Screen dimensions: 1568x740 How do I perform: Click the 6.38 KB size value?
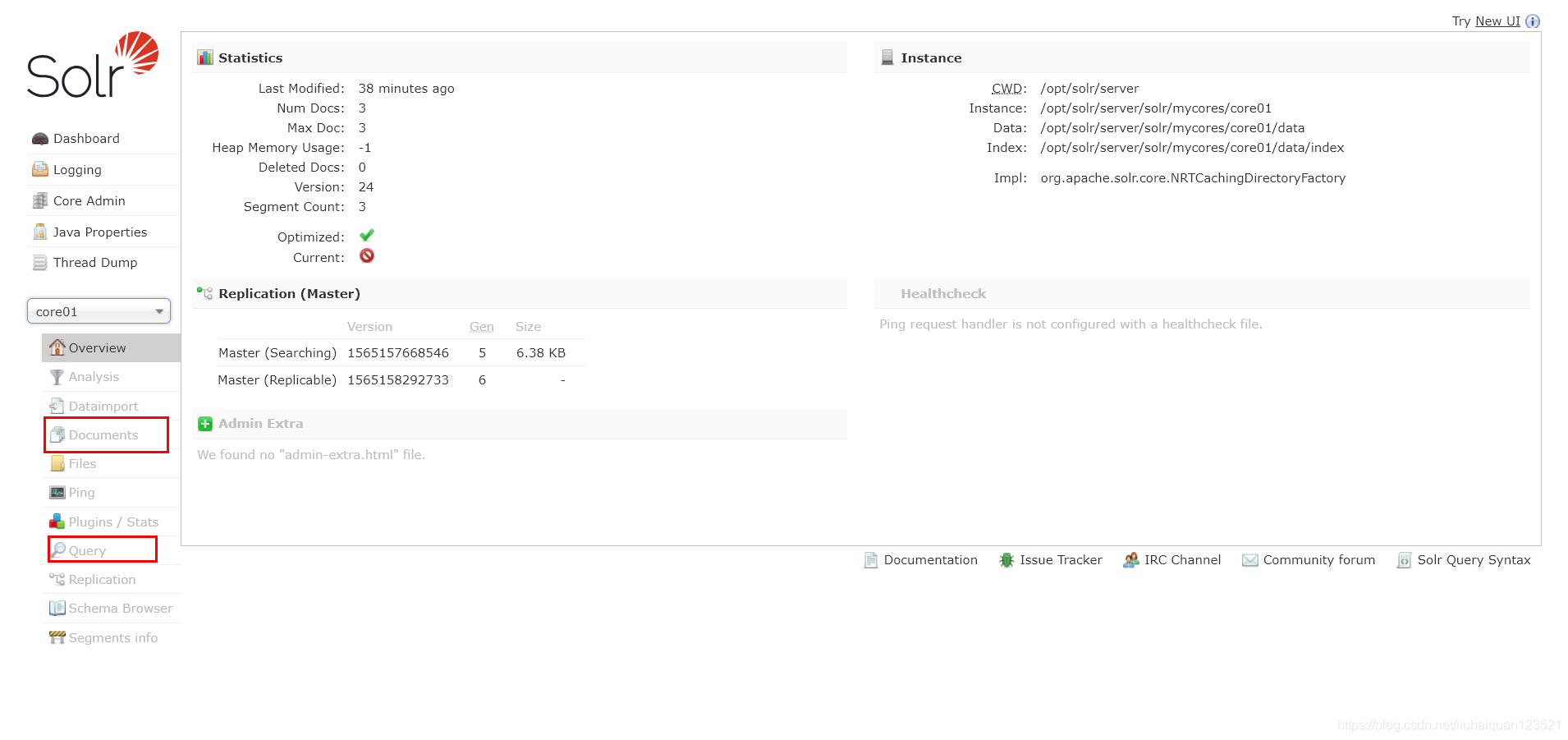coord(541,353)
